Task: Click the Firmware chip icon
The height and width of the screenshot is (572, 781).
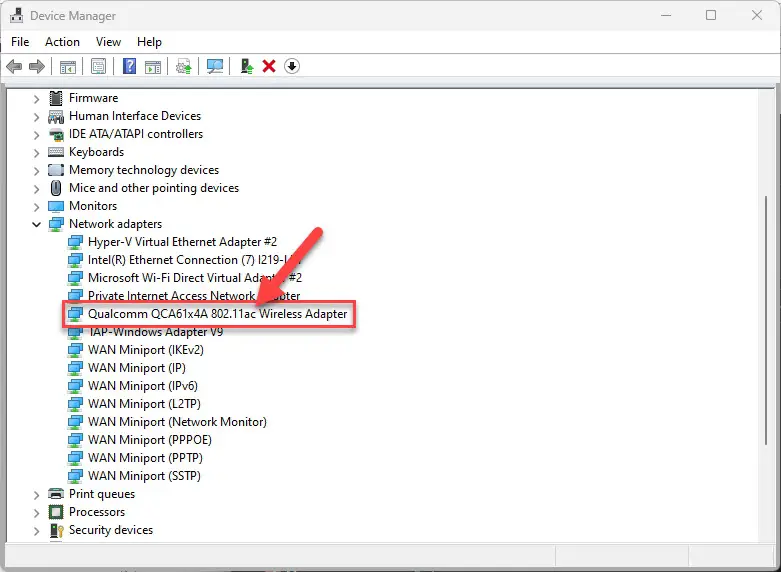Action: (x=56, y=98)
